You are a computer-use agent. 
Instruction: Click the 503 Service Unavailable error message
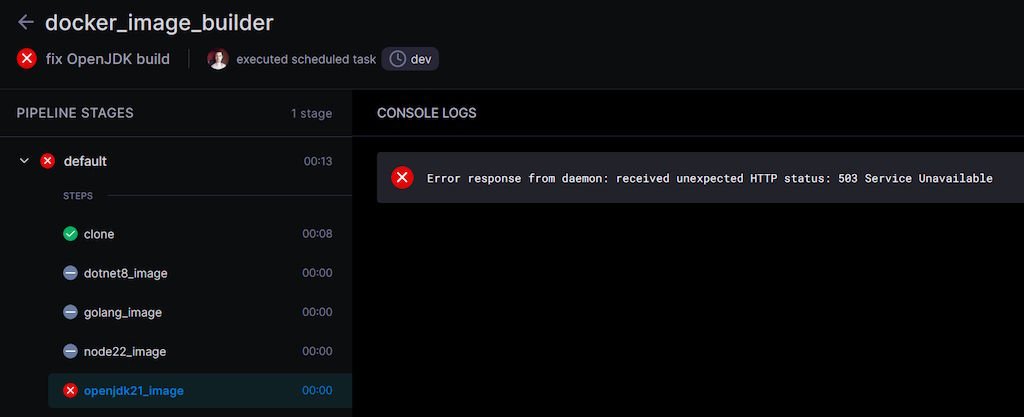[x=709, y=178]
